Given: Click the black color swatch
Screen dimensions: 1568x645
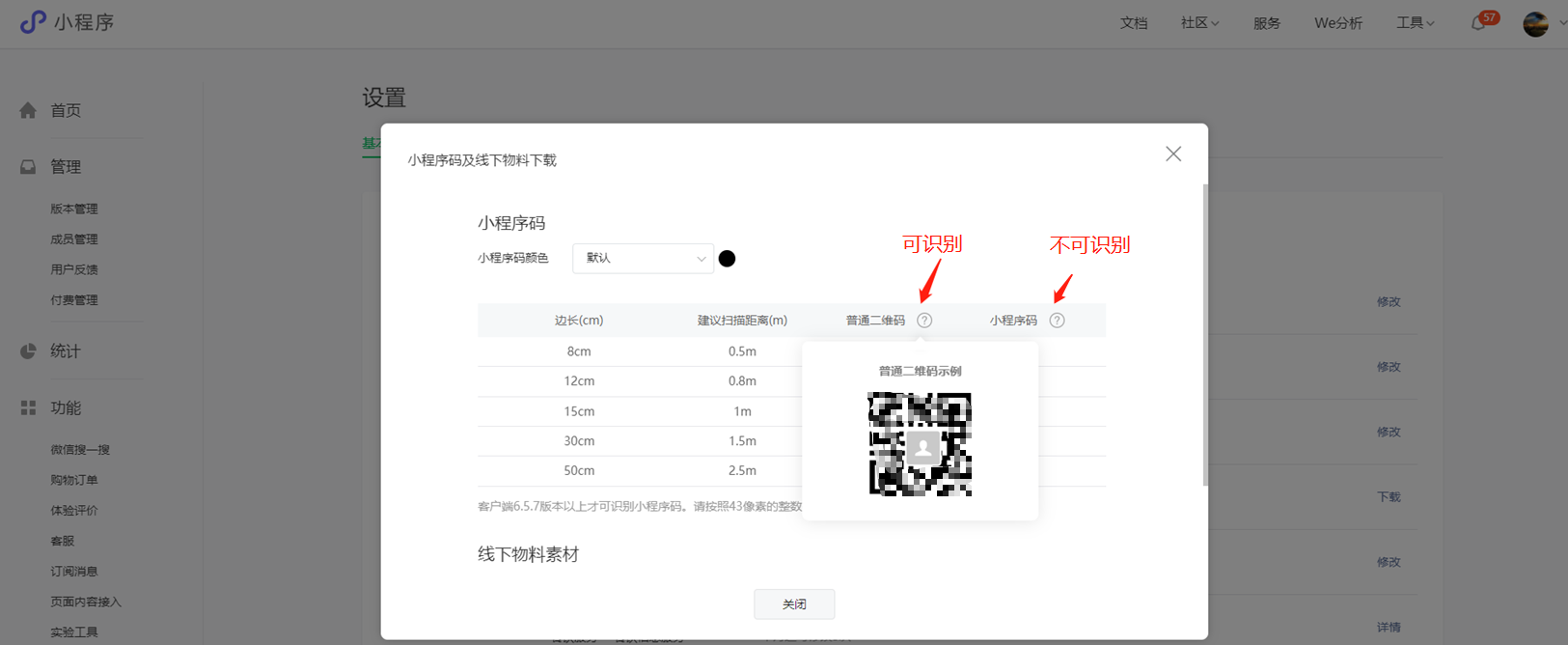Looking at the screenshot, I should 728,259.
